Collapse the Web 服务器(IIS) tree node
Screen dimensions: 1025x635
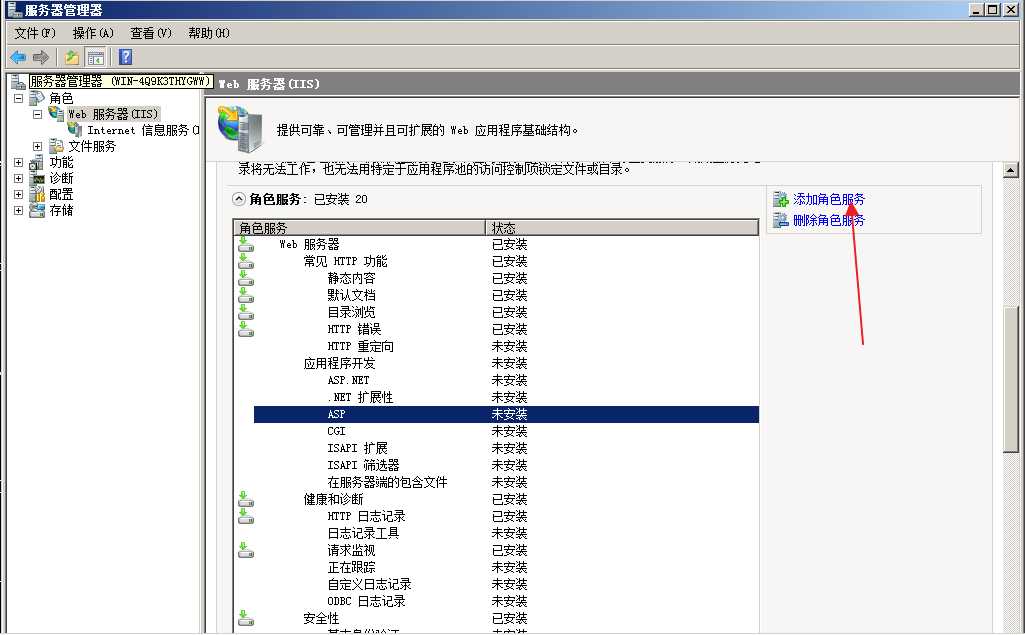[37, 114]
